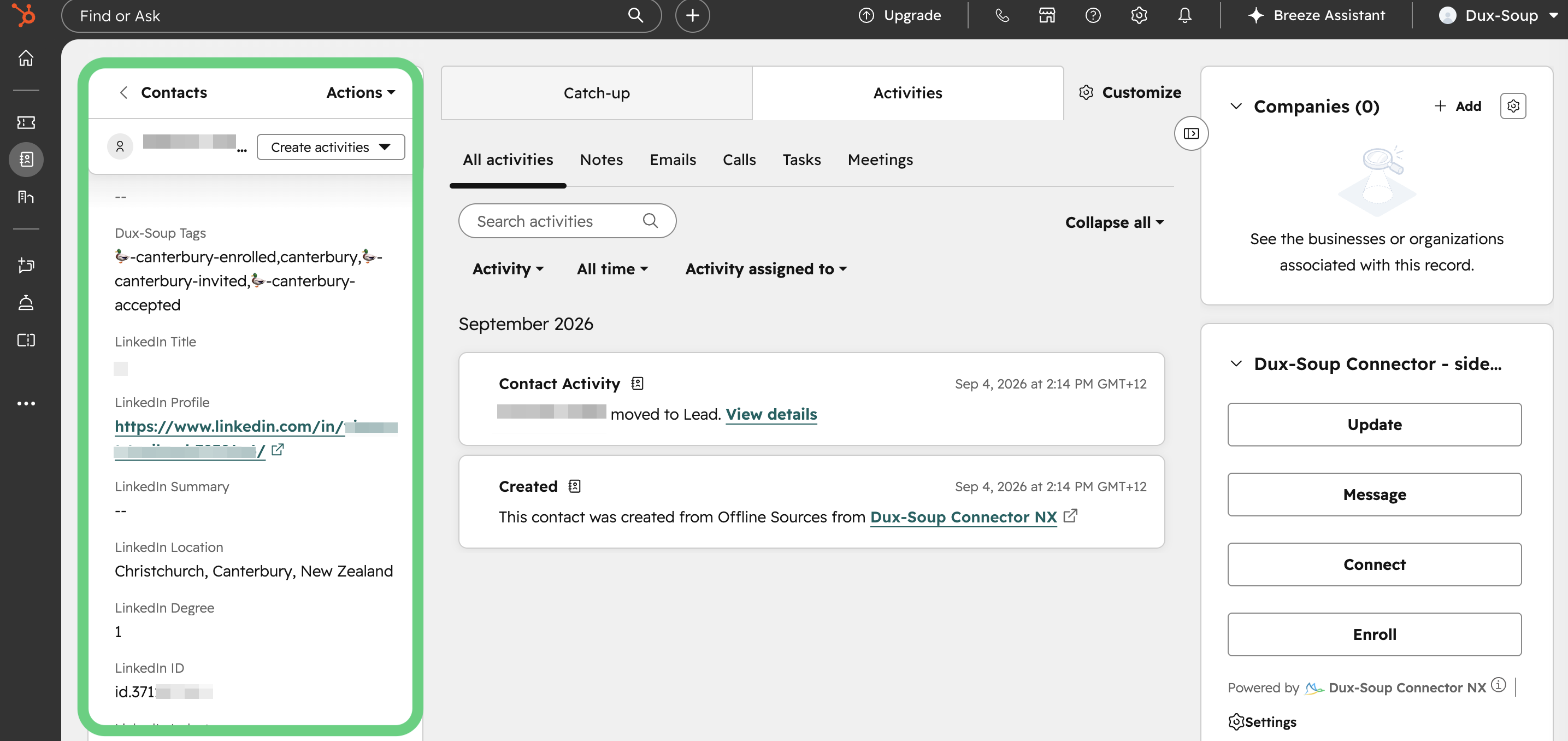1568x741 pixels.
Task: Open the Companies card settings gear
Action: (x=1513, y=106)
